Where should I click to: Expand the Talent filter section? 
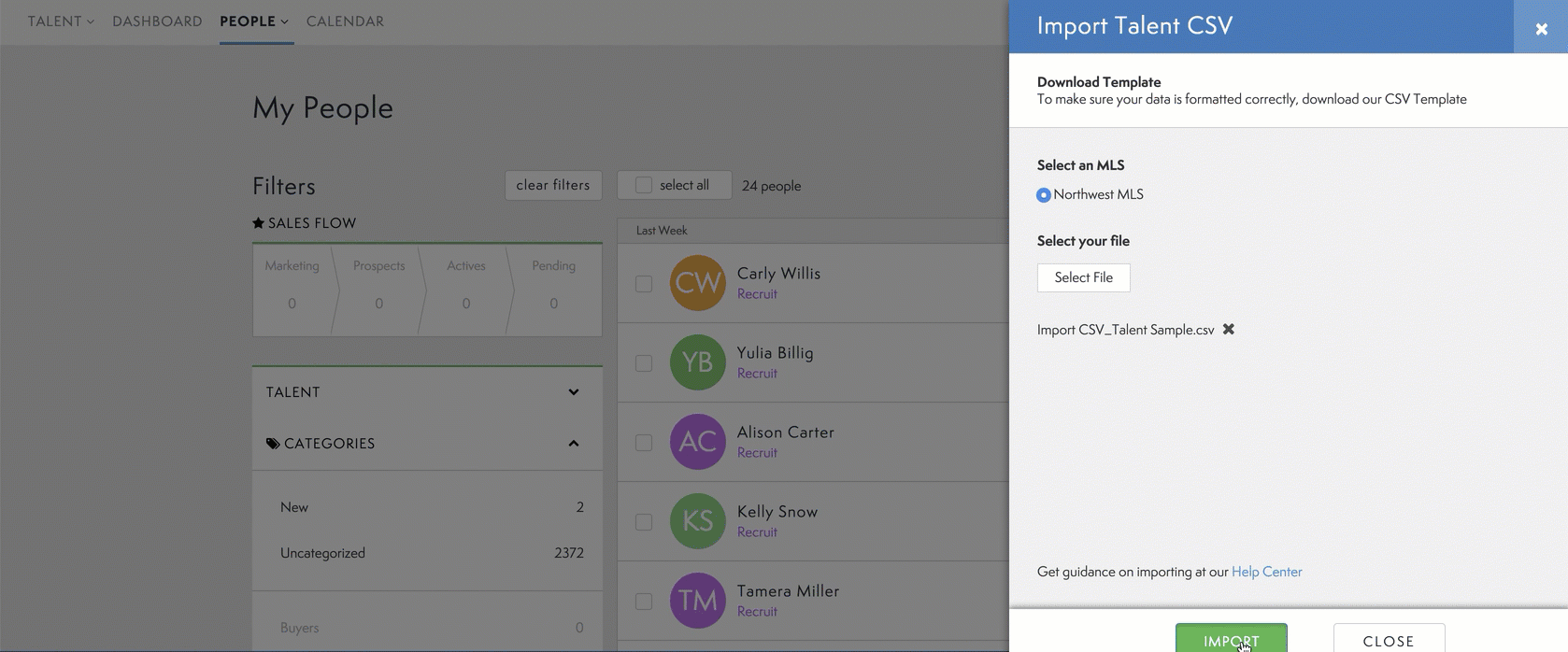pos(573,392)
